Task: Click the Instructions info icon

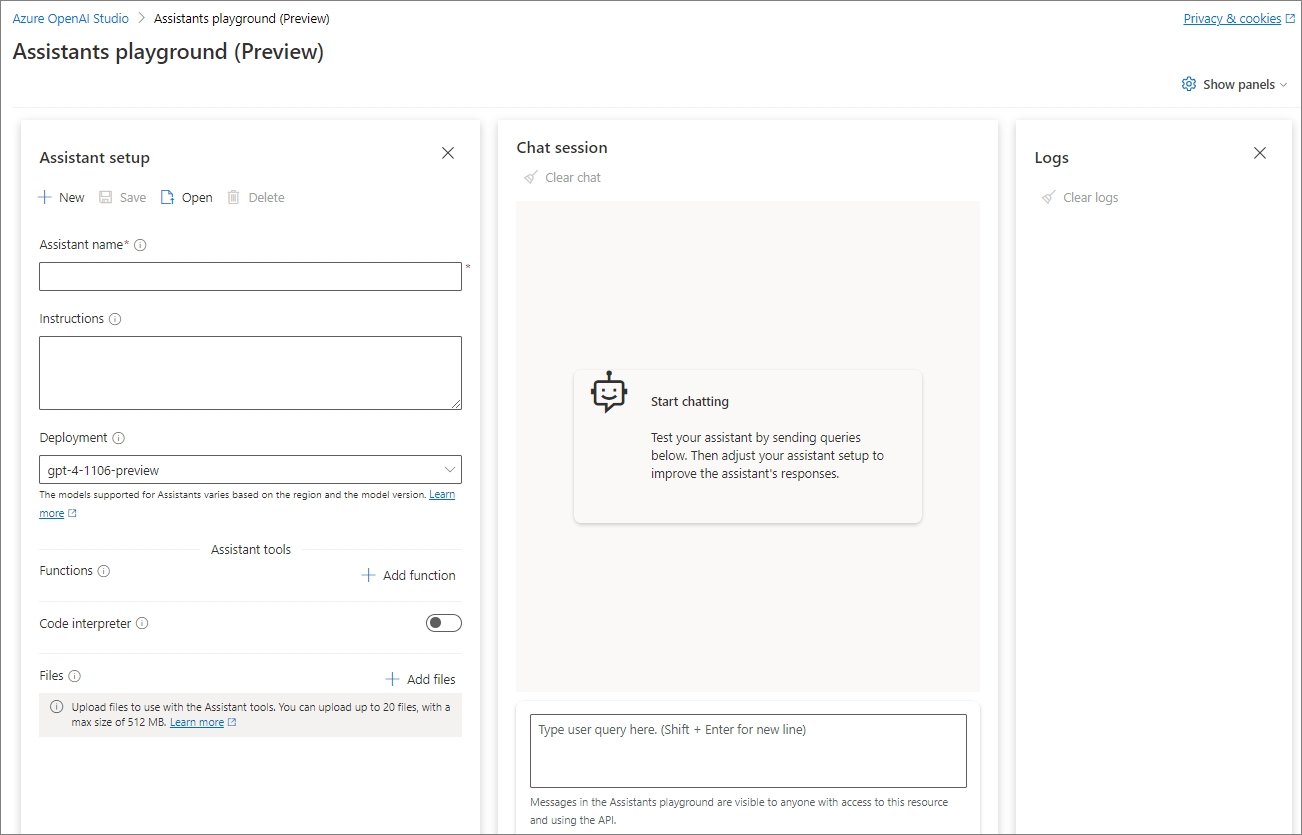Action: coord(115,319)
